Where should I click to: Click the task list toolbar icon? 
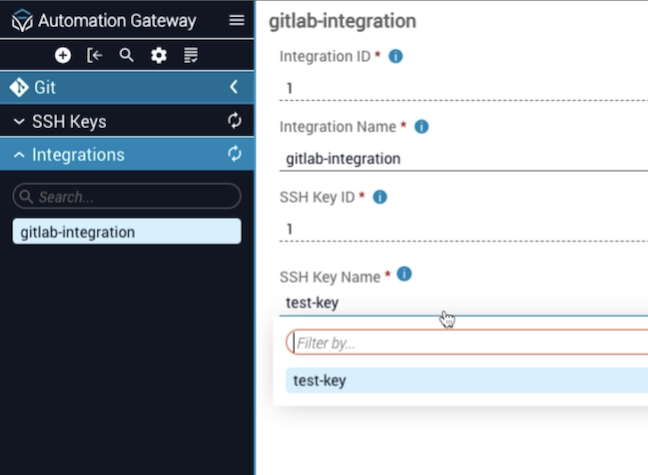click(x=190, y=55)
